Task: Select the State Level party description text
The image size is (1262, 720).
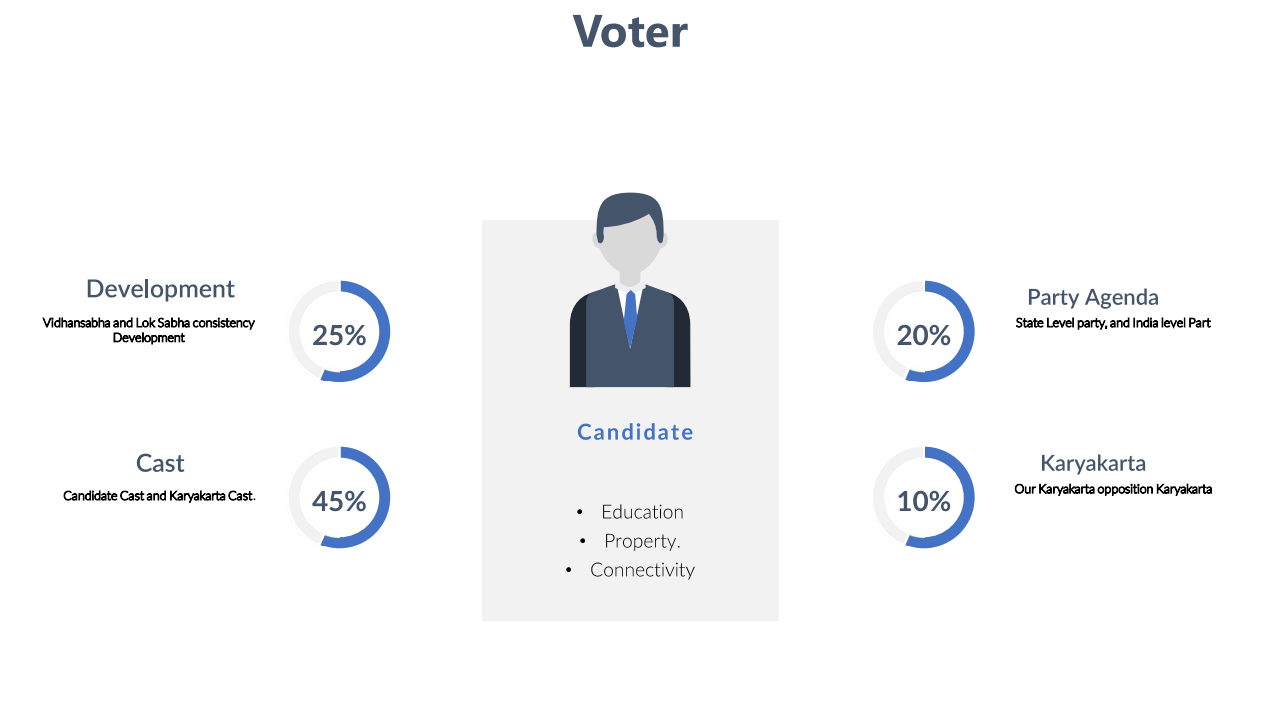Action: point(1113,323)
